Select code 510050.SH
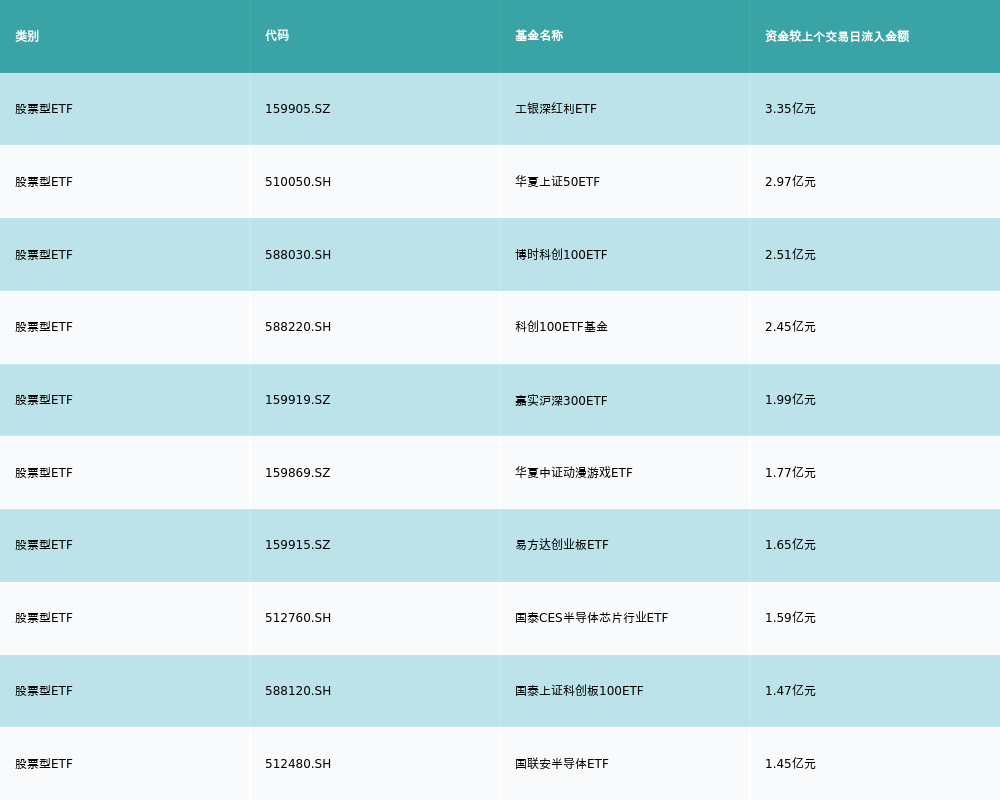 click(298, 182)
